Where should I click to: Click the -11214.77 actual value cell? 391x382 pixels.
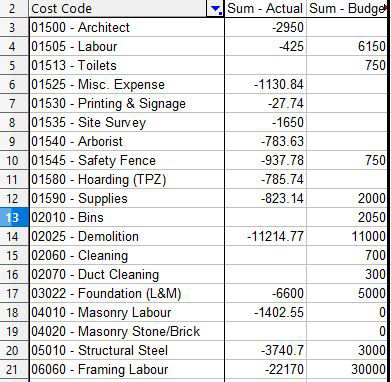pos(265,236)
